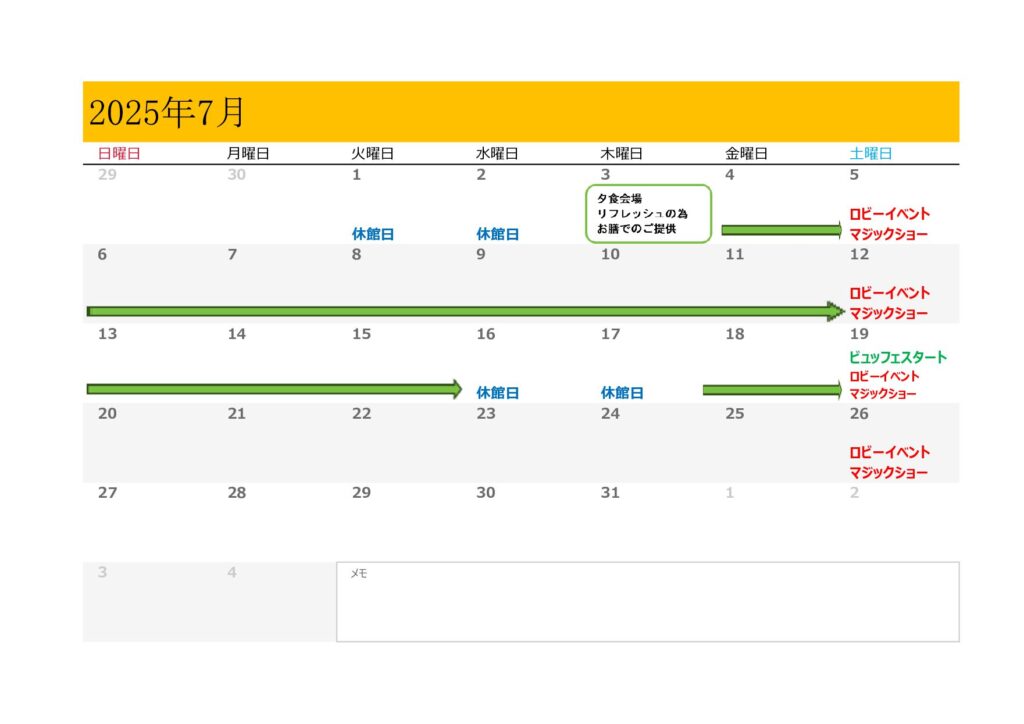Select date number 25
The image size is (1024, 724).
pos(735,413)
